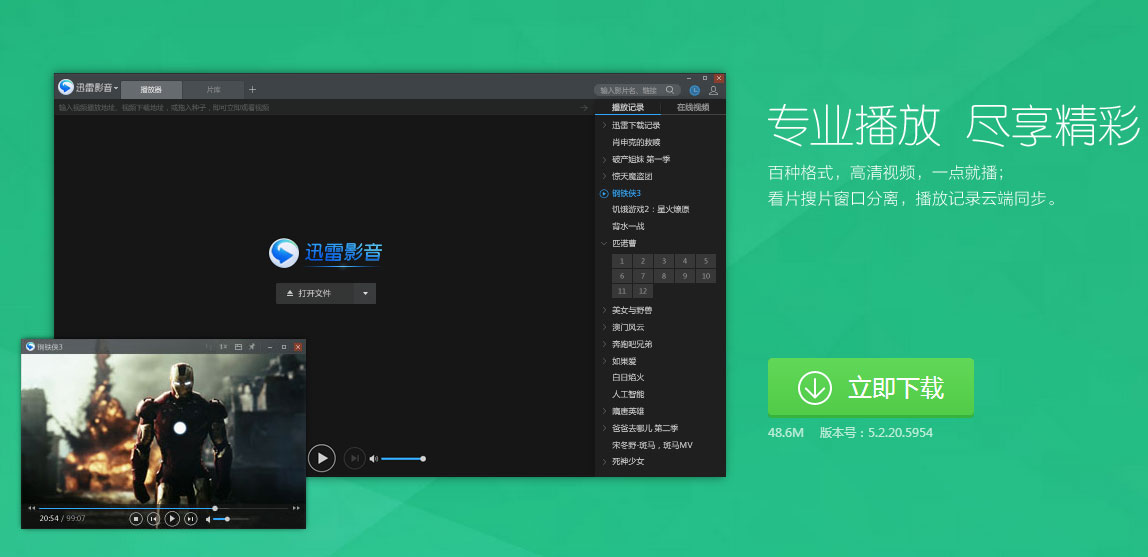Click the green 立即下载 download button
Screen dimensions: 1148x557
click(x=870, y=387)
